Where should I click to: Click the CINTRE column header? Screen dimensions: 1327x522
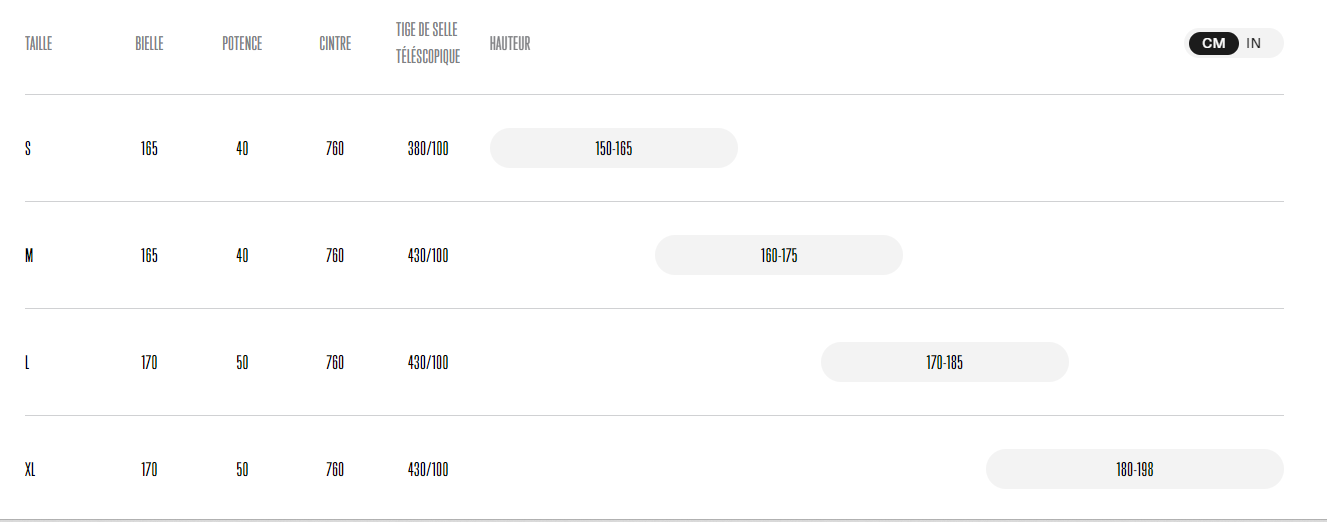coord(335,44)
